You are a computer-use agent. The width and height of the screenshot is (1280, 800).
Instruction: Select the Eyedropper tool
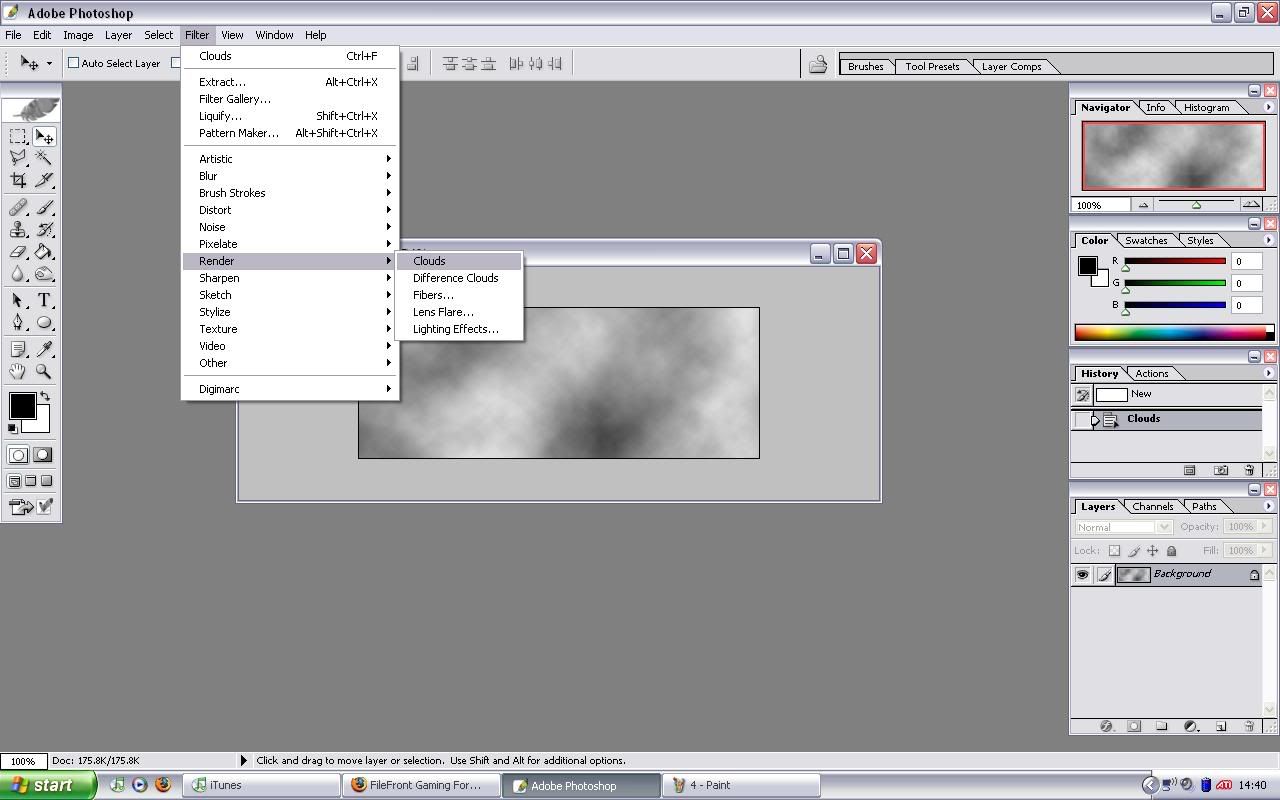[x=44, y=349]
